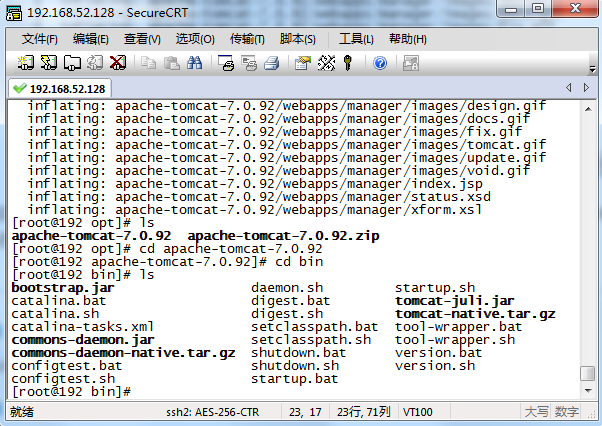Click the grayed SecureFX toolbar icon
This screenshot has width=602, height=426.
[x=410, y=63]
